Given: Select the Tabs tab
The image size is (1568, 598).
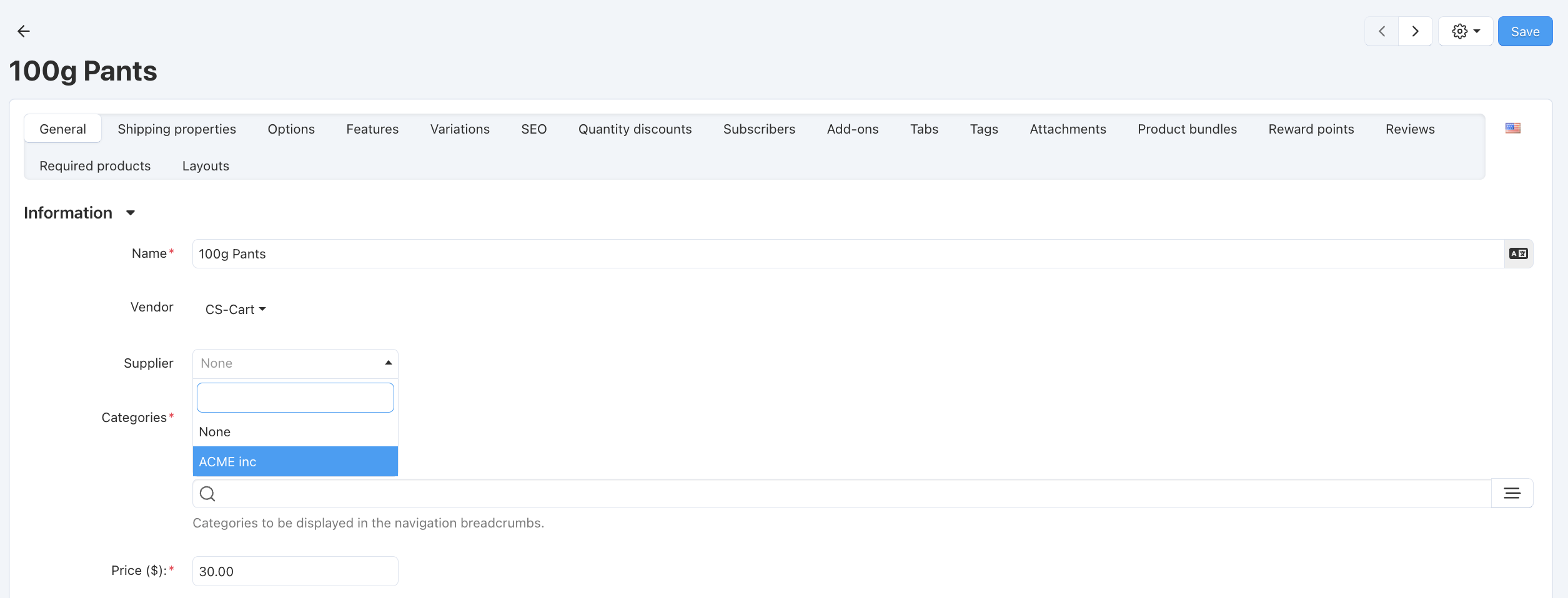Looking at the screenshot, I should [x=924, y=129].
